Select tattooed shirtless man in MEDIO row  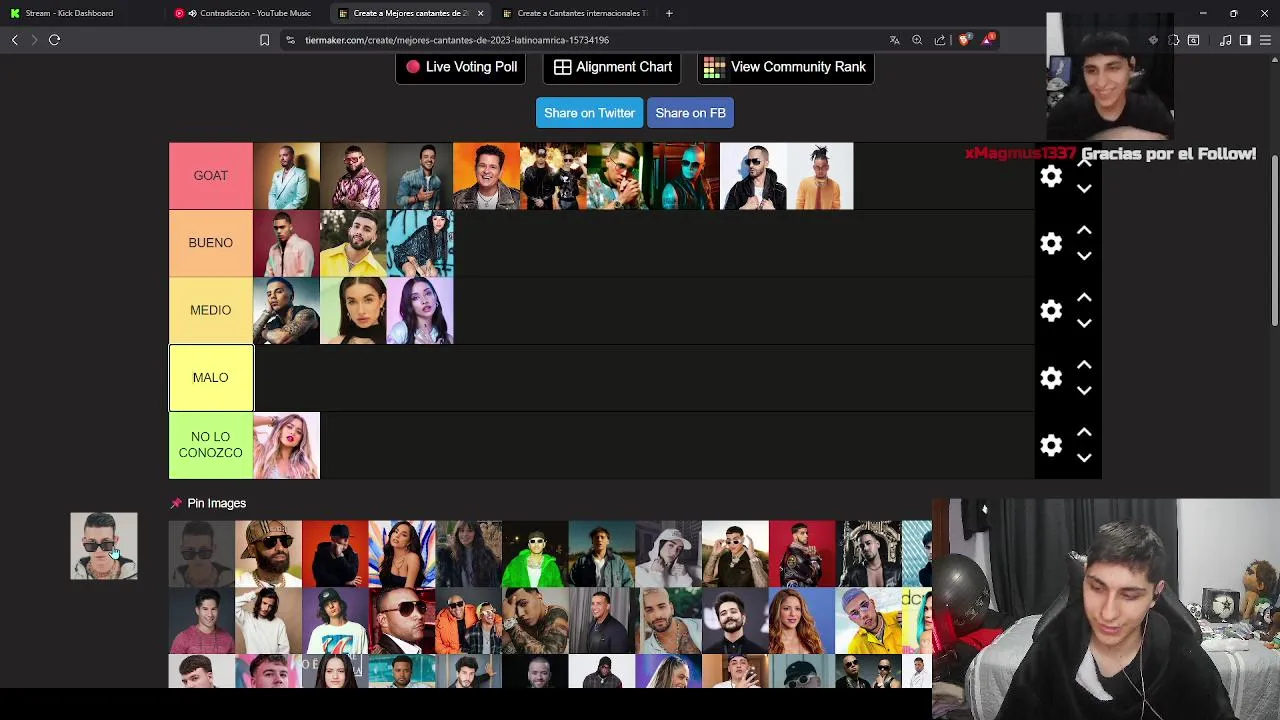pyautogui.click(x=286, y=310)
